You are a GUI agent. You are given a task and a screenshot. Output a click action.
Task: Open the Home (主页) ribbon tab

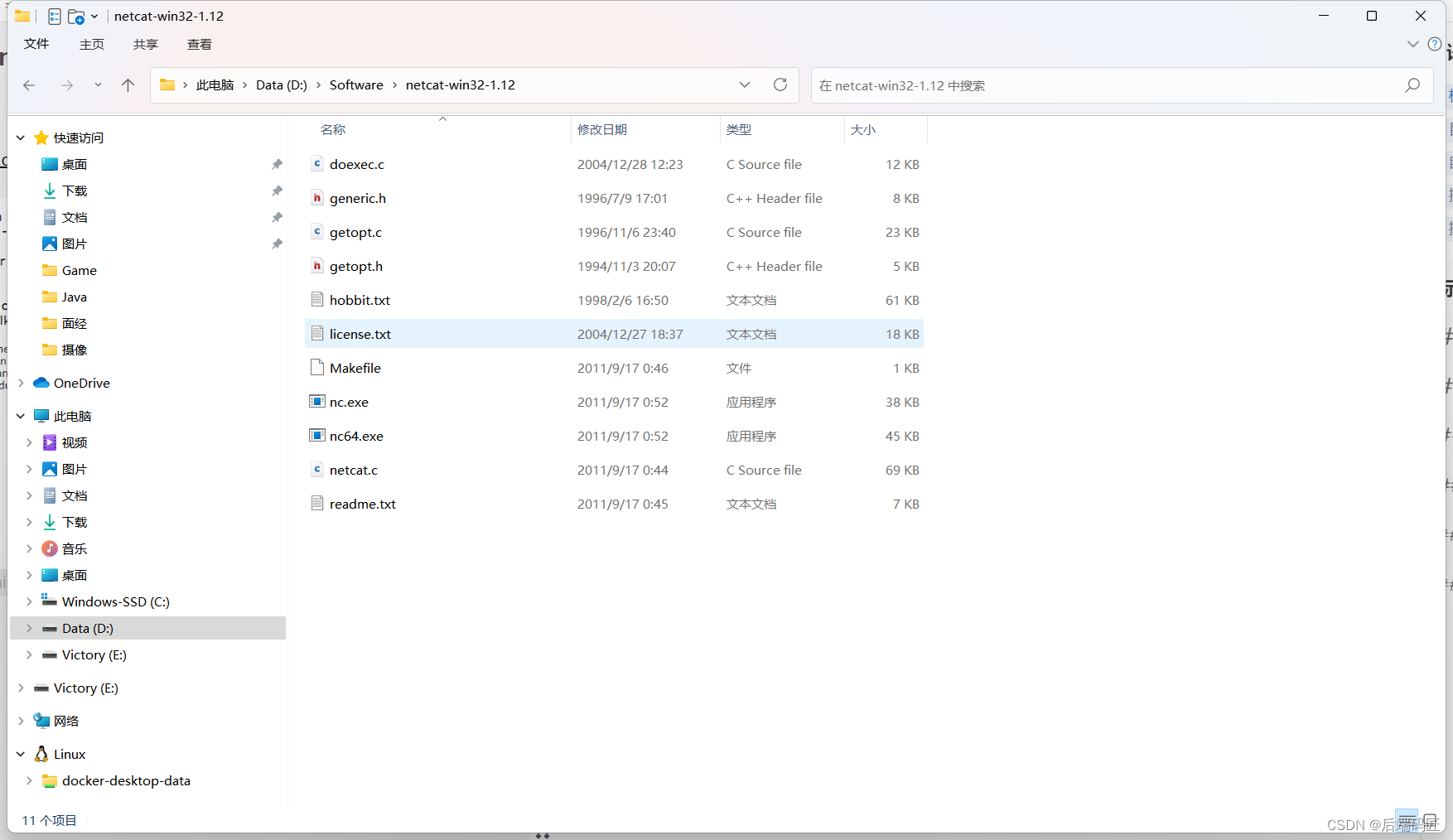pyautogui.click(x=92, y=45)
